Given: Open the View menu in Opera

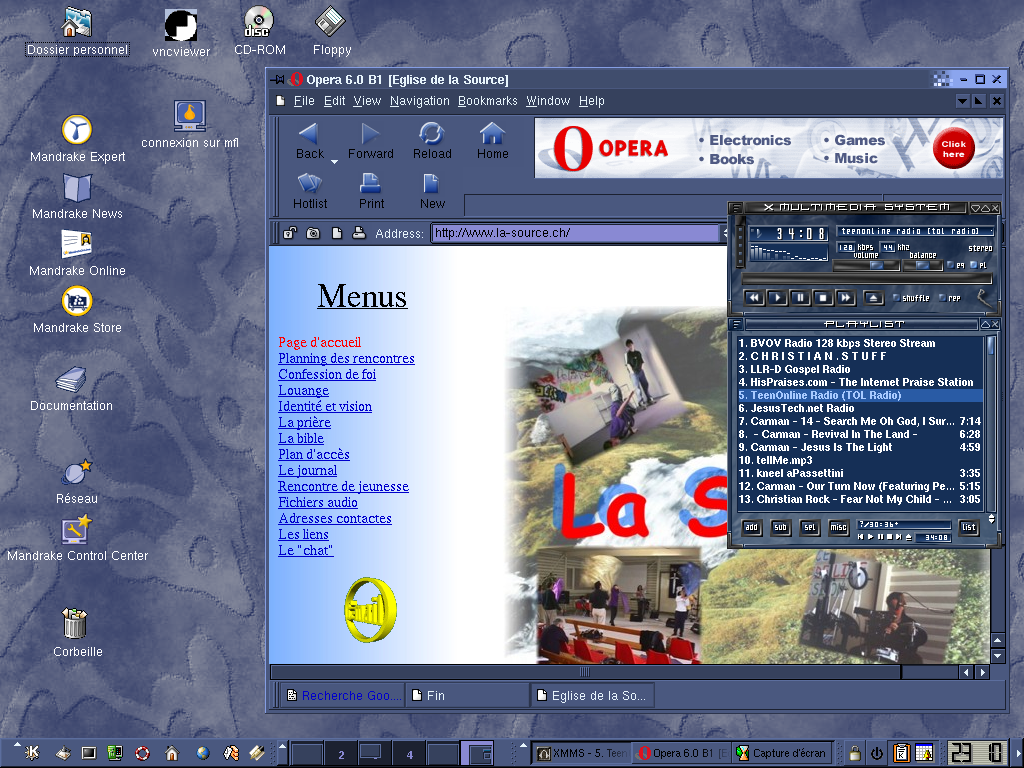Looking at the screenshot, I should tap(367, 101).
